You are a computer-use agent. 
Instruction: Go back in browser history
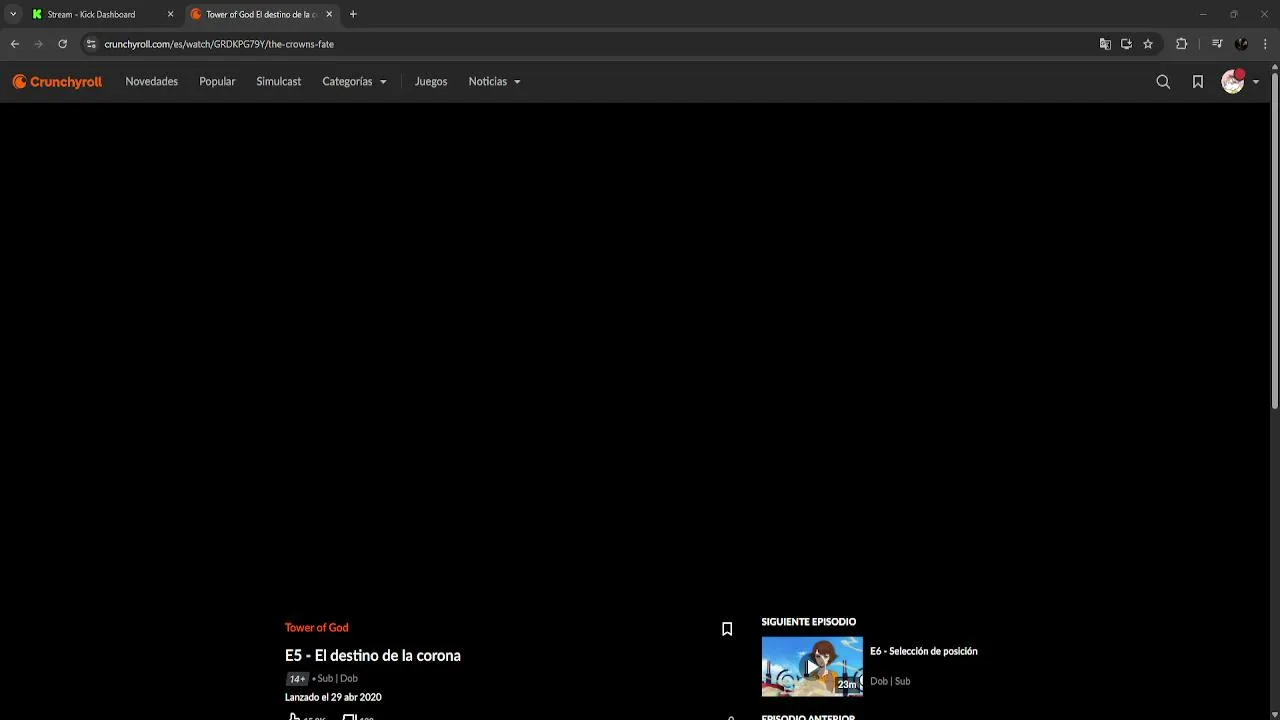point(15,44)
